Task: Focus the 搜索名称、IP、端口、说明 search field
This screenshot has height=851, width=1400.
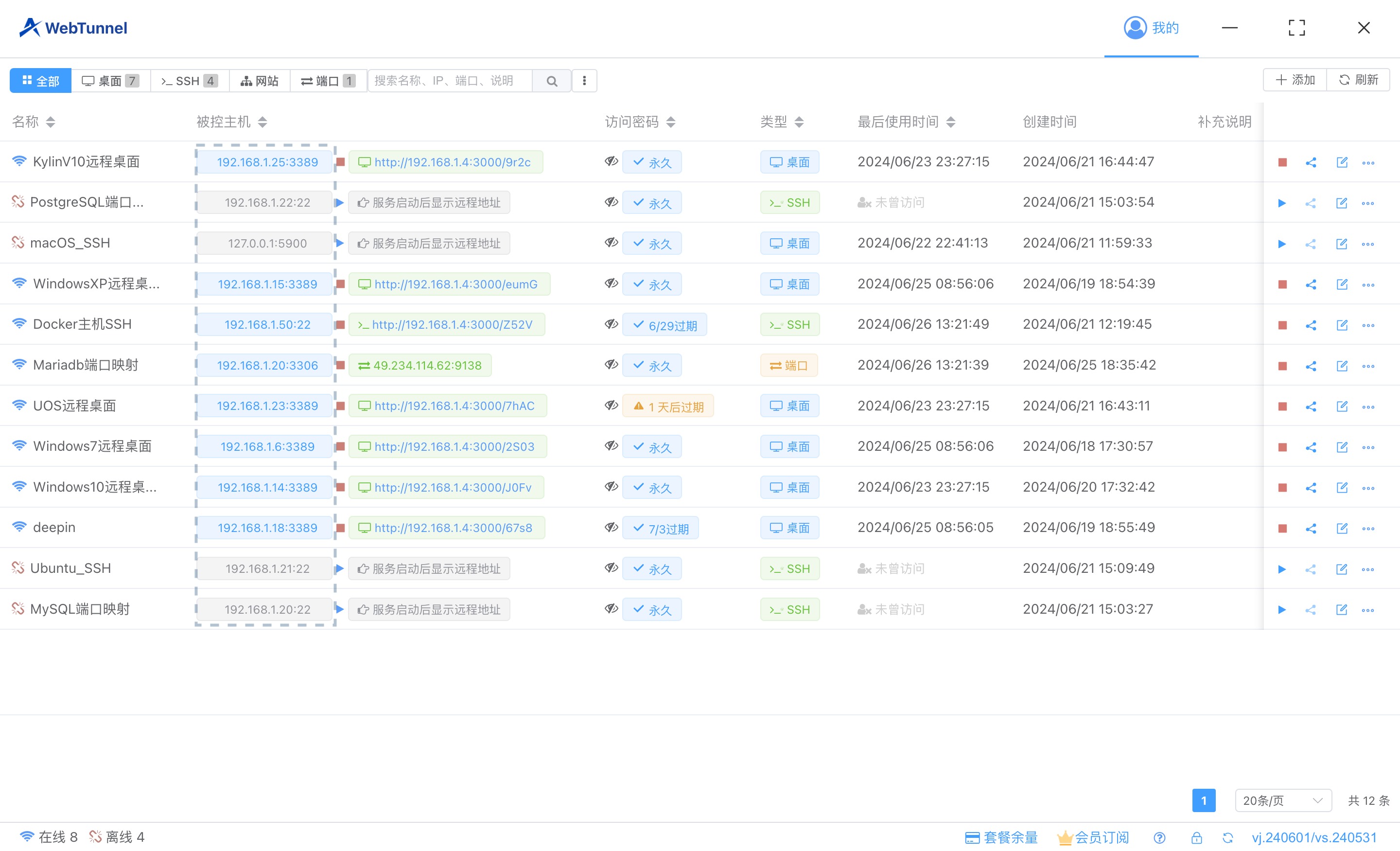Action: coord(450,81)
